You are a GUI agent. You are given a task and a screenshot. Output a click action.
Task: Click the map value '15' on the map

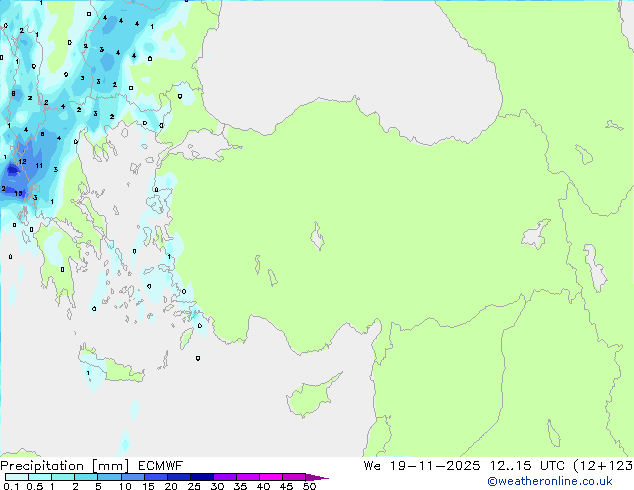[x=19, y=193]
